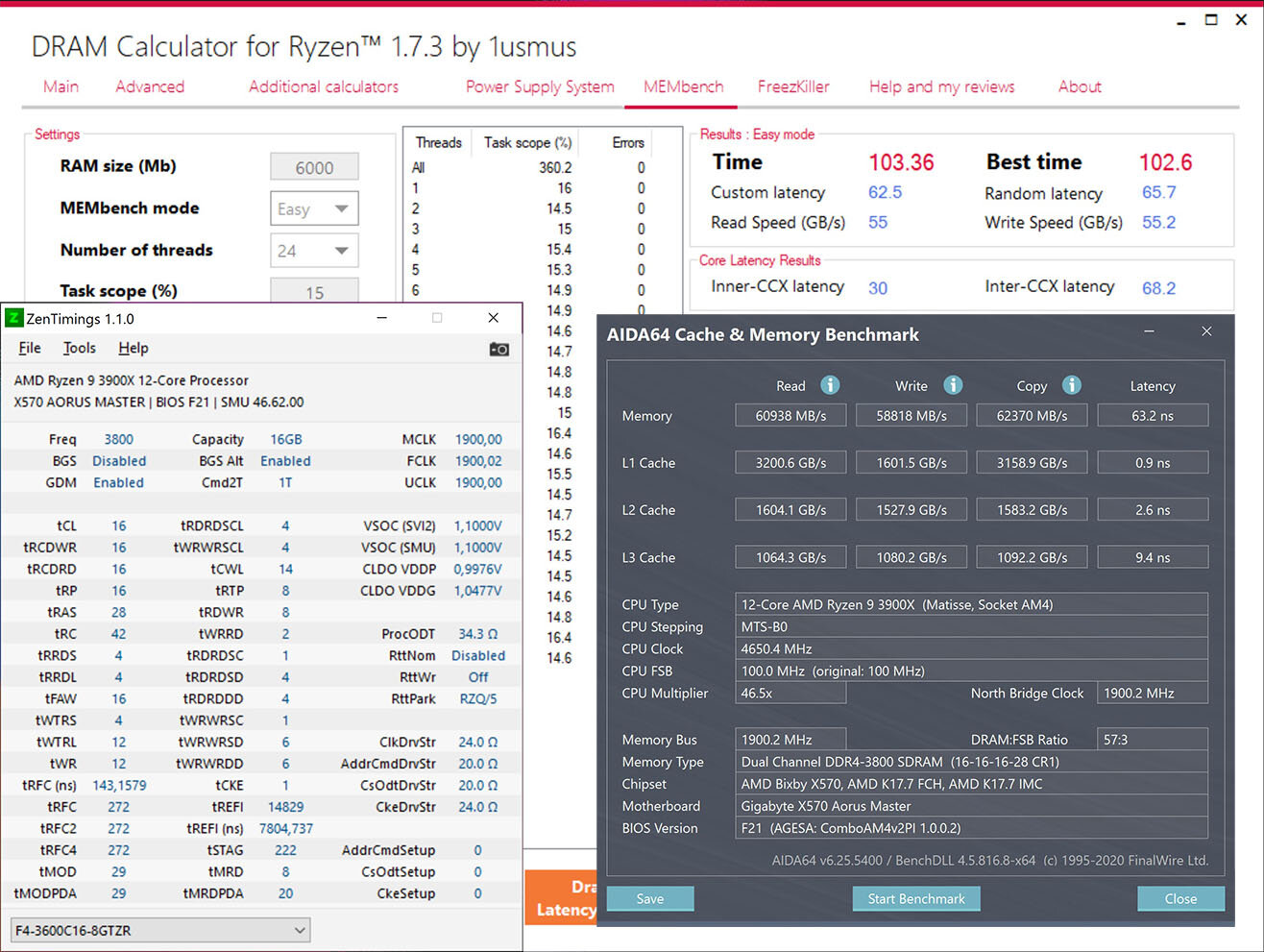Click the Threads column header
Viewport: 1264px width, 952px height.
[439, 142]
